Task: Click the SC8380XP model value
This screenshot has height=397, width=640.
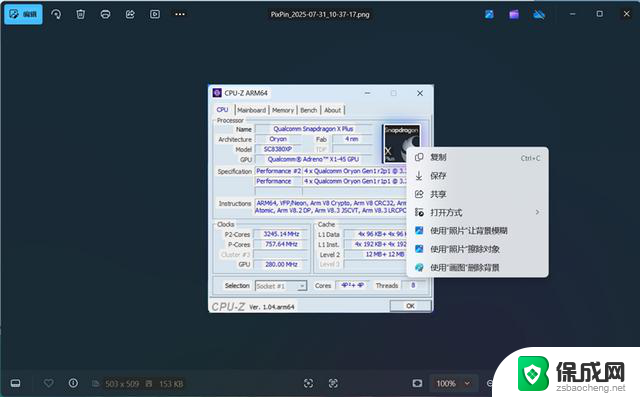Action: (x=278, y=149)
